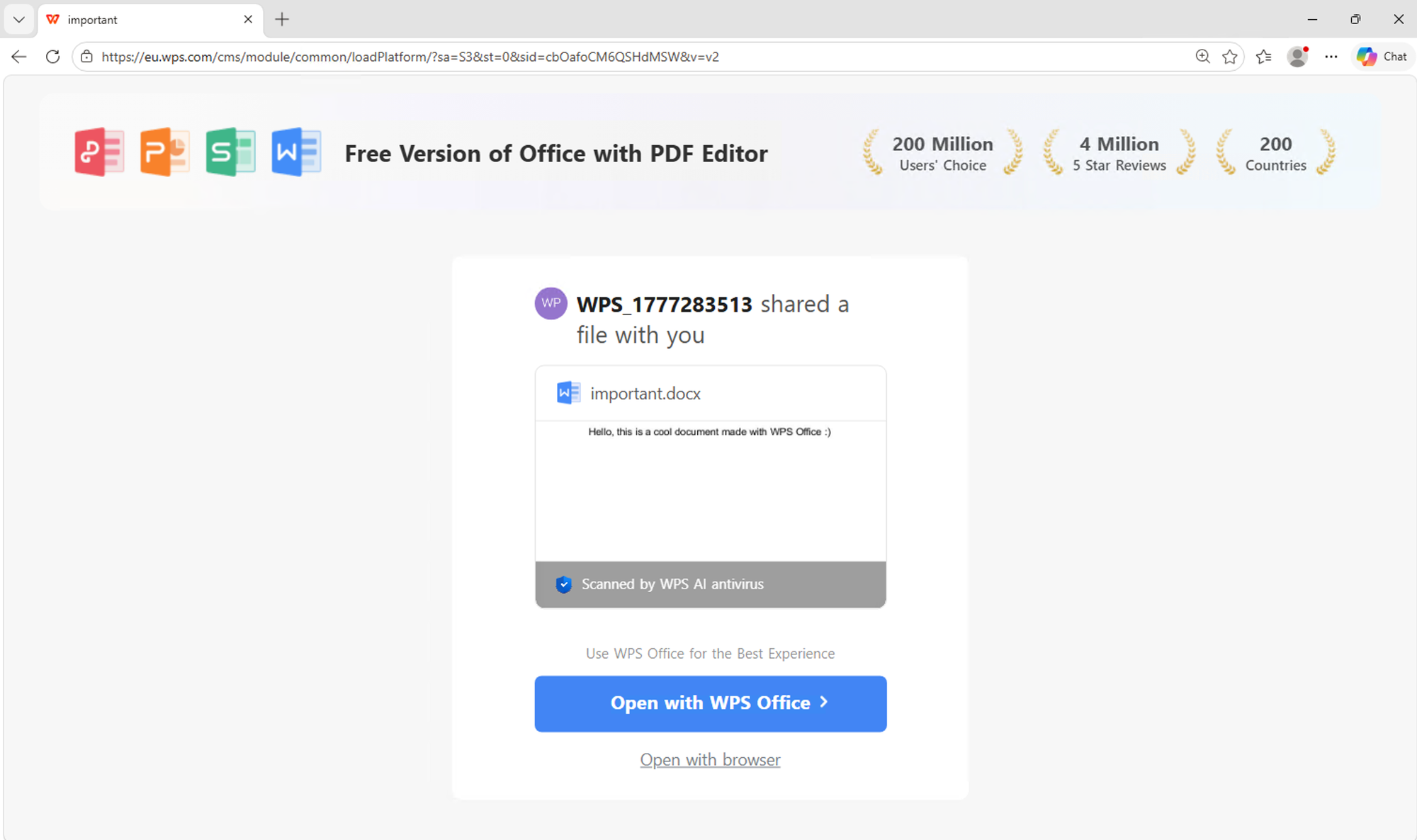Open the favorites list icon in the toolbar

1264,57
